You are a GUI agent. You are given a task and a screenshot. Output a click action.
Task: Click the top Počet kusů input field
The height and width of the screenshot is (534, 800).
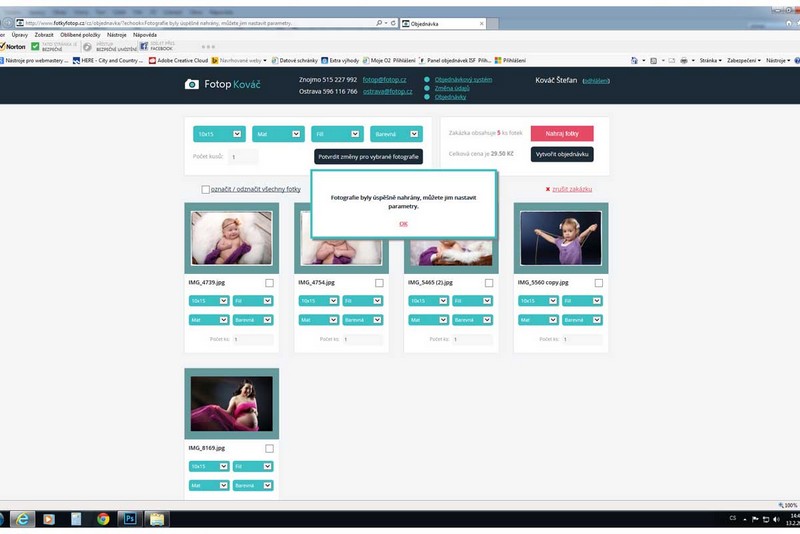[x=243, y=157]
